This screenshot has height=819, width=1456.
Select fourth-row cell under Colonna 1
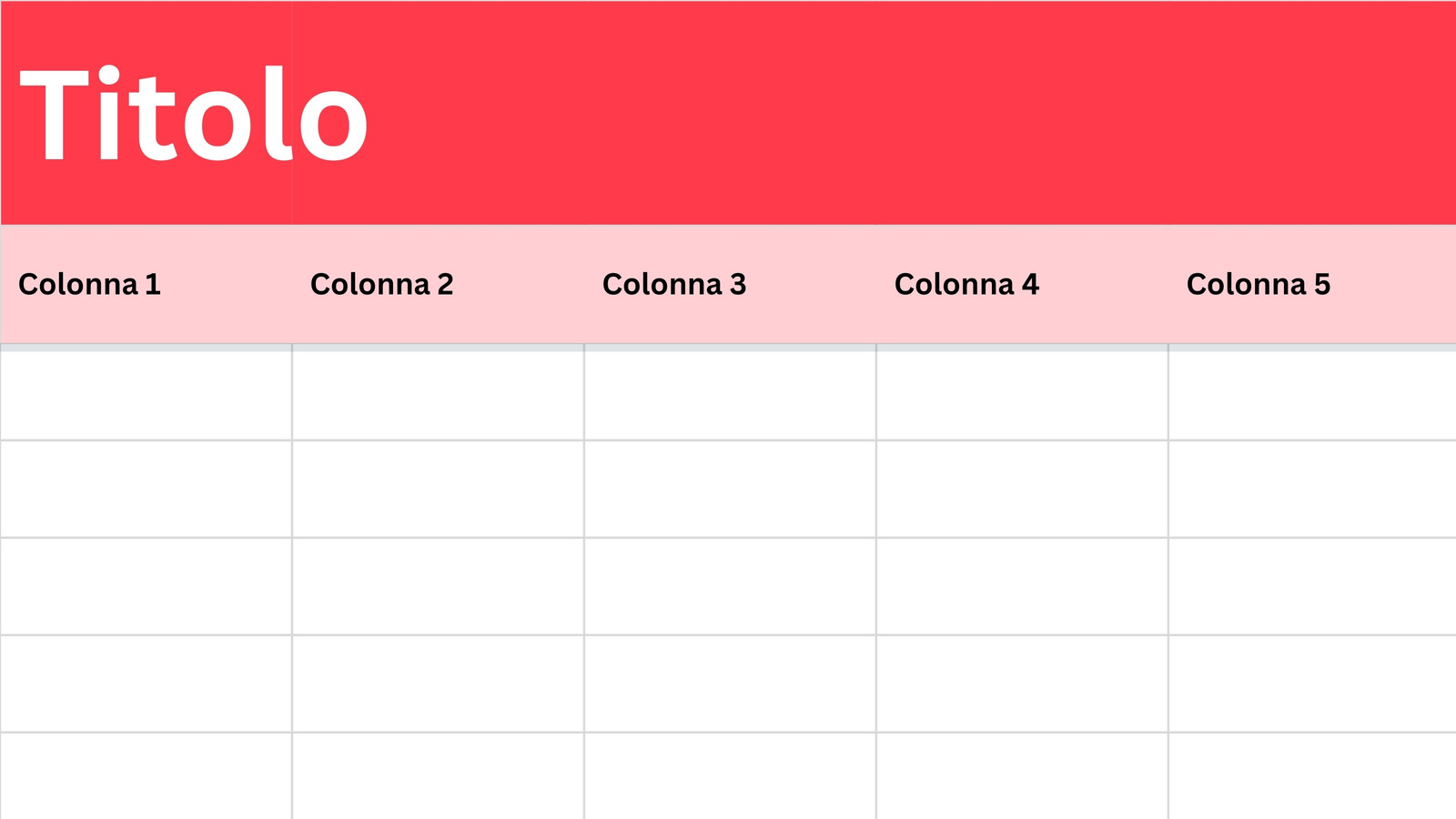(146, 683)
